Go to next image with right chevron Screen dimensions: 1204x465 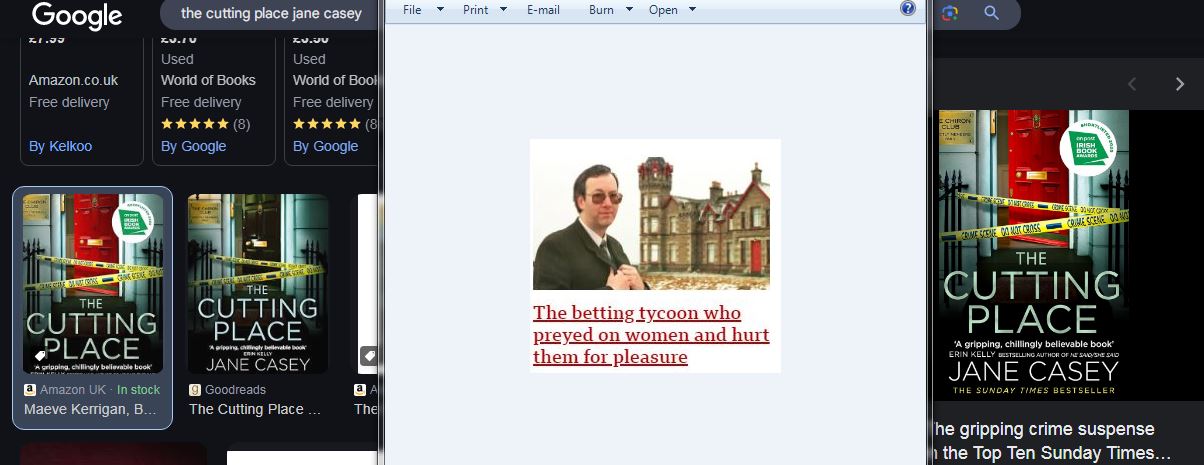pos(1179,84)
